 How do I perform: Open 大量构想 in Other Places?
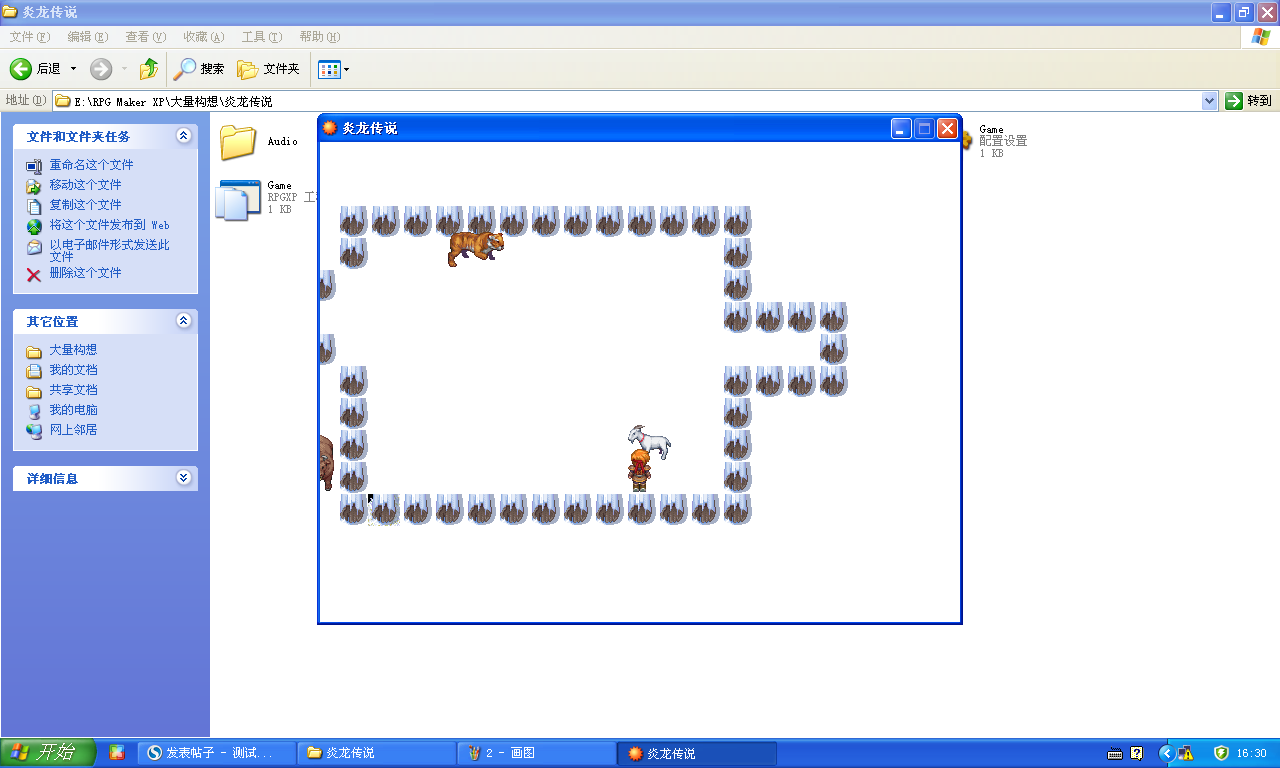click(x=73, y=350)
